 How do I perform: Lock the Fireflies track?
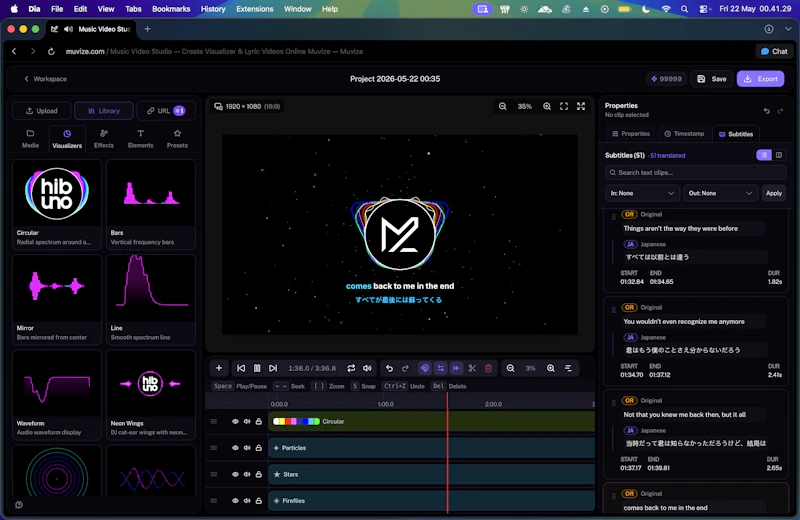(x=259, y=501)
